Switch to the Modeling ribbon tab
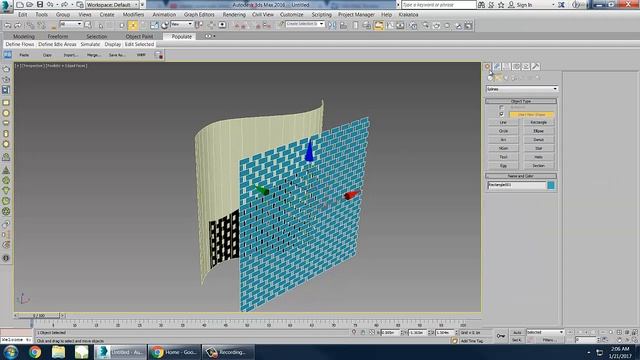 click(x=24, y=36)
